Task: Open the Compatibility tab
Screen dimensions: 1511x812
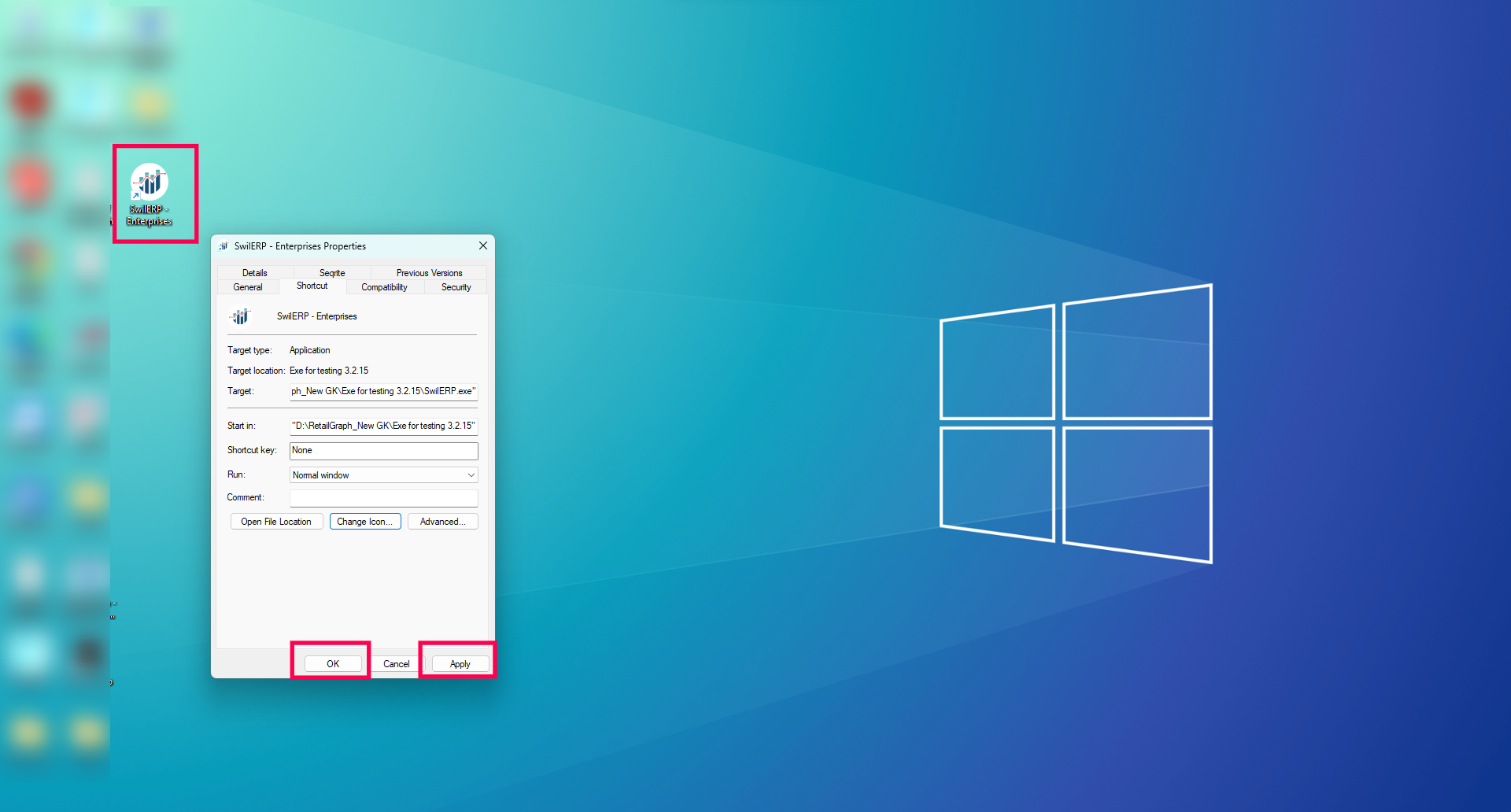Action: pos(385,287)
